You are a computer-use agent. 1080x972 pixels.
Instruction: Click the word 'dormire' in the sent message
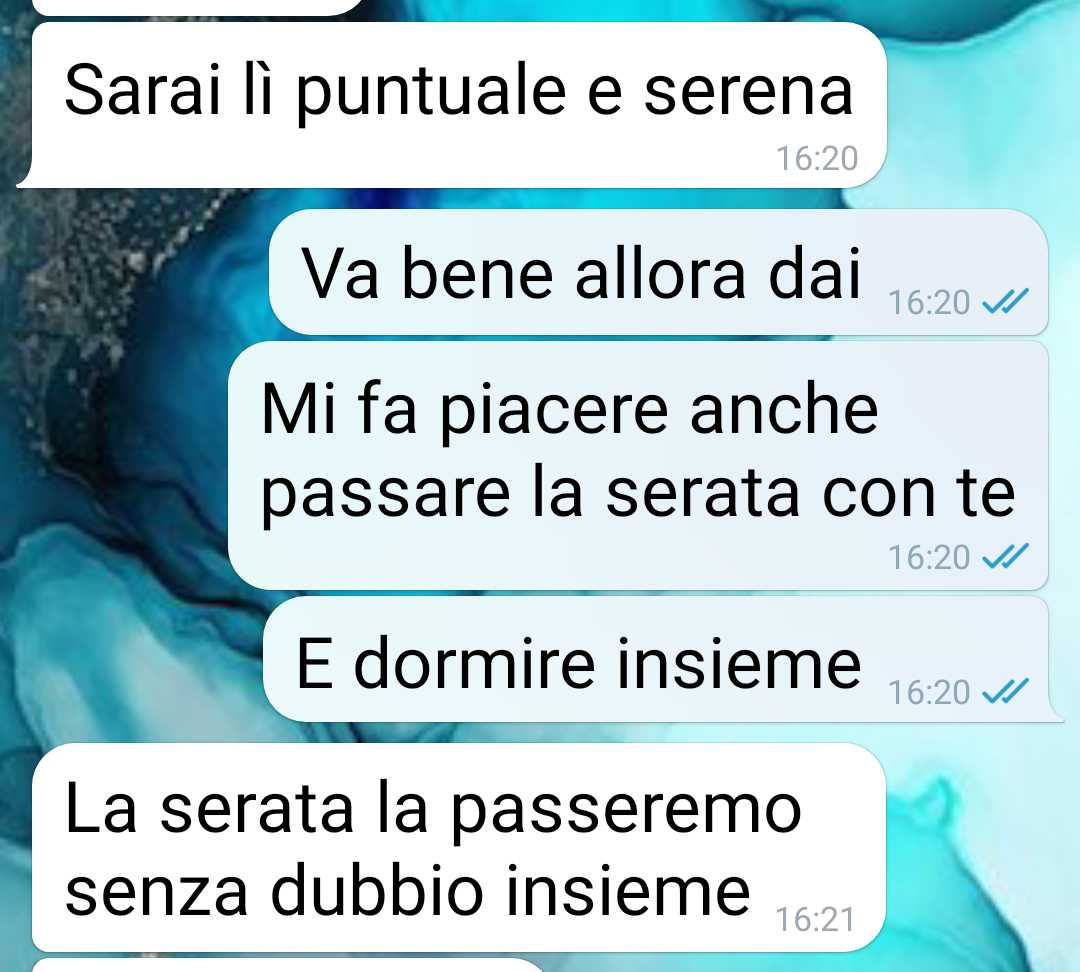(x=475, y=663)
